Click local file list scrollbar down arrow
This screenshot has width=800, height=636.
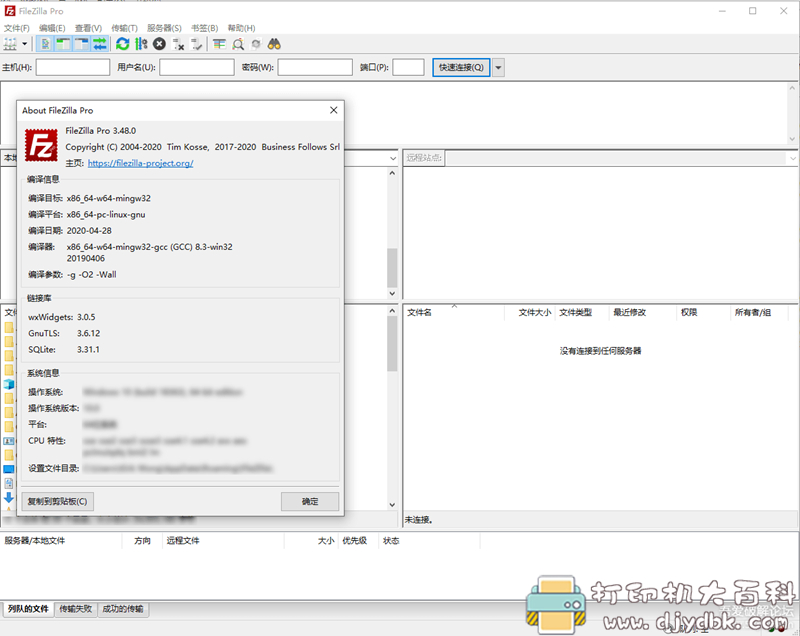(x=392, y=505)
